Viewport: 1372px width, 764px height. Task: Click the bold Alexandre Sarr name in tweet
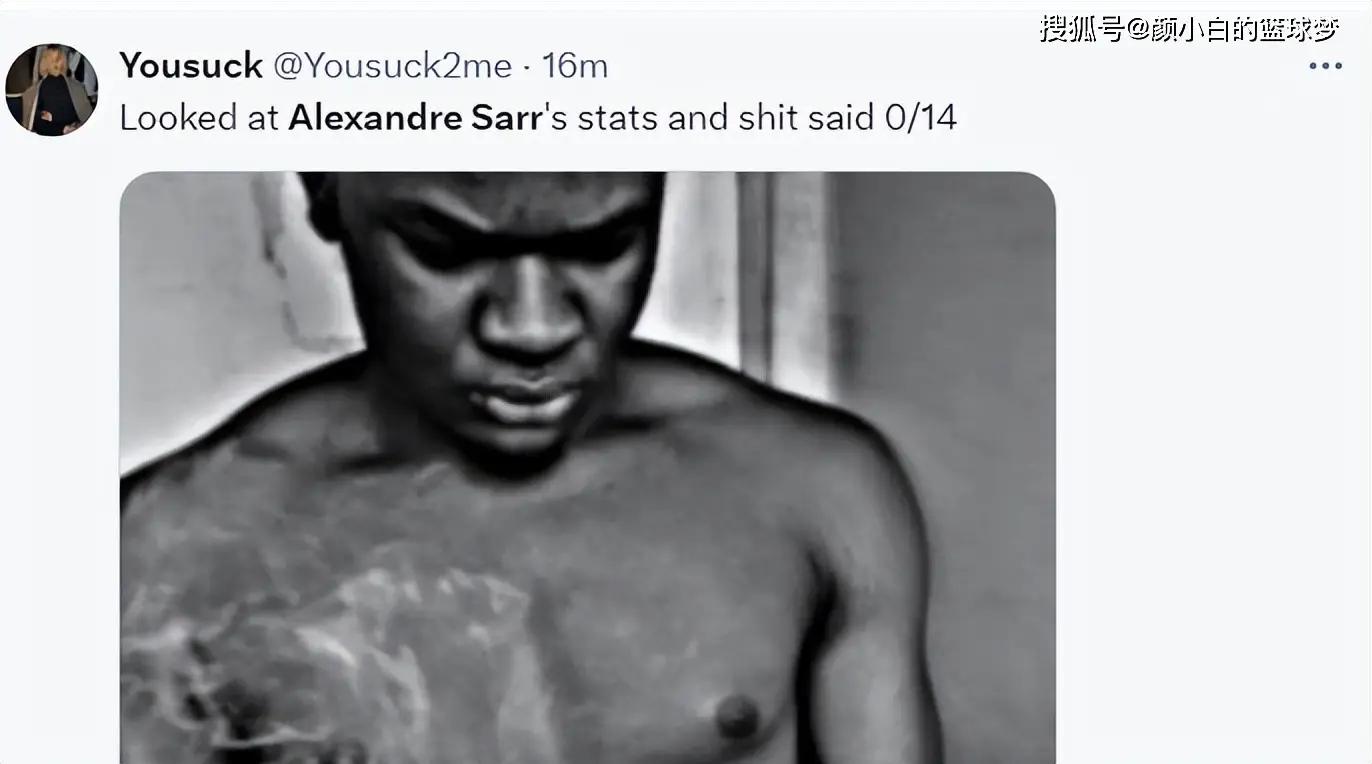pyautogui.click(x=415, y=118)
